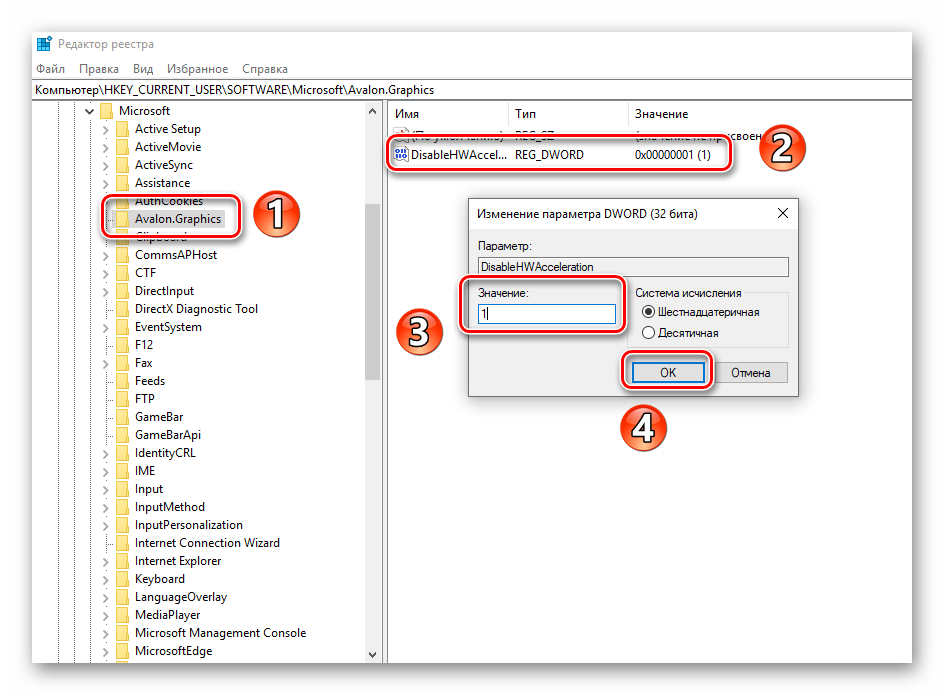944x695 pixels.
Task: Select the Десятичная radio button
Action: (x=648, y=332)
